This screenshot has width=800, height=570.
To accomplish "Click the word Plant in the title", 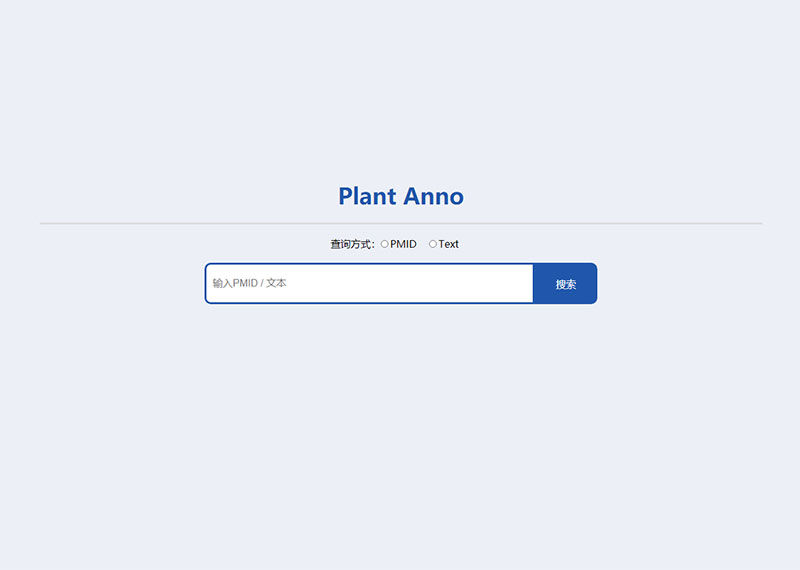I will tap(367, 196).
